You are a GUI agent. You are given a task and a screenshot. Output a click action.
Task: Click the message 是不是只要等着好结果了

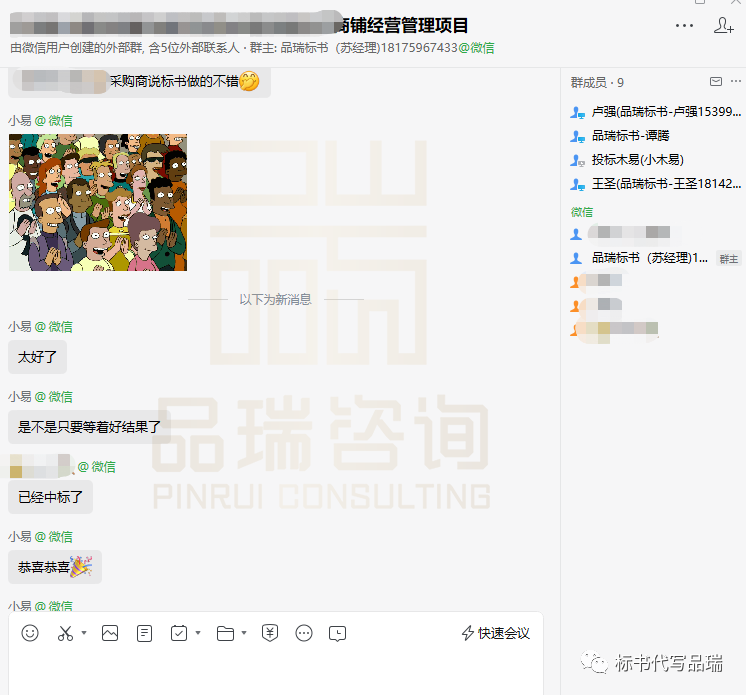tap(89, 427)
